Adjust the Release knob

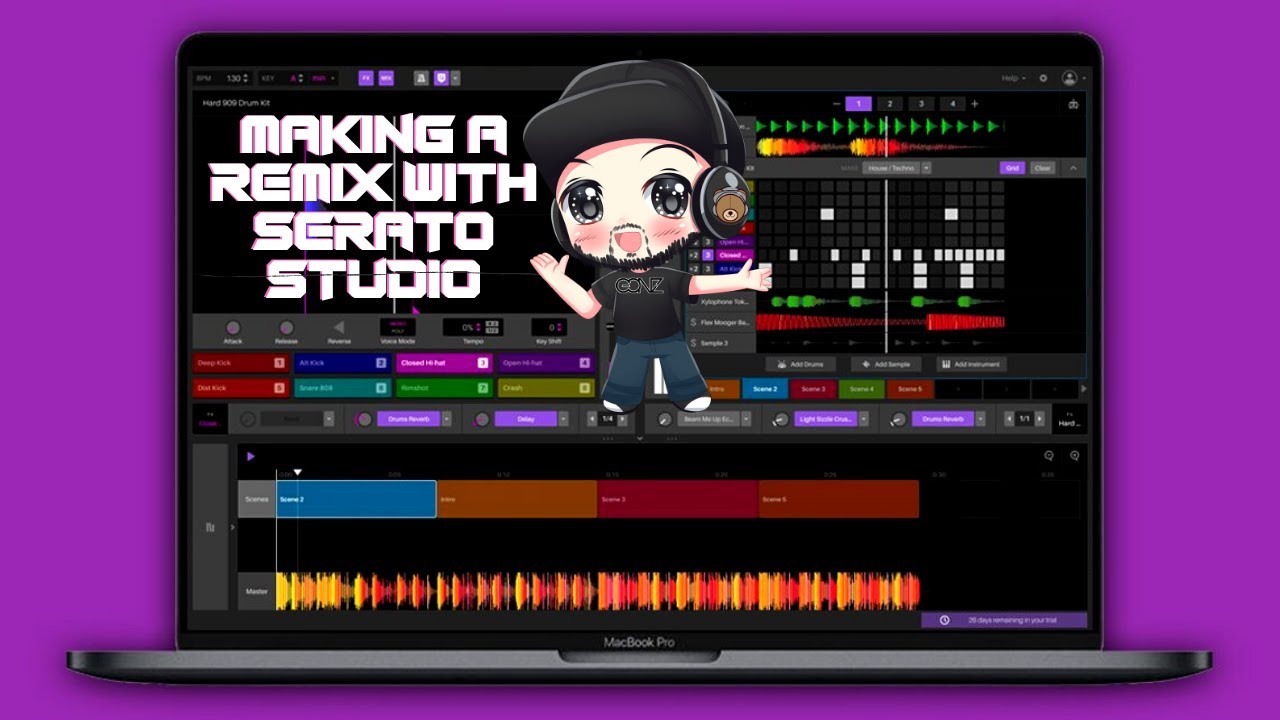[286, 327]
